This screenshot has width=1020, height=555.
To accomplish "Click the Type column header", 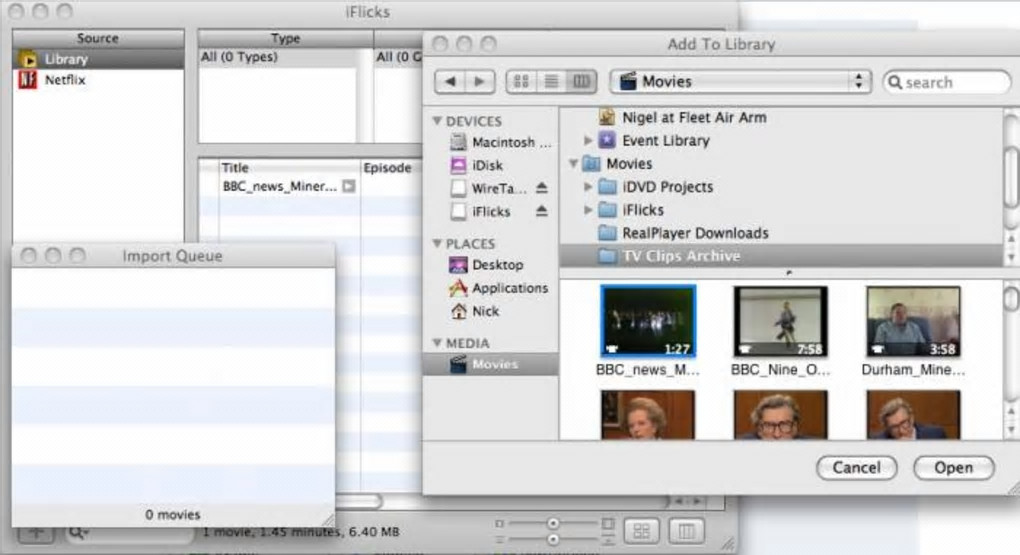I will [286, 38].
